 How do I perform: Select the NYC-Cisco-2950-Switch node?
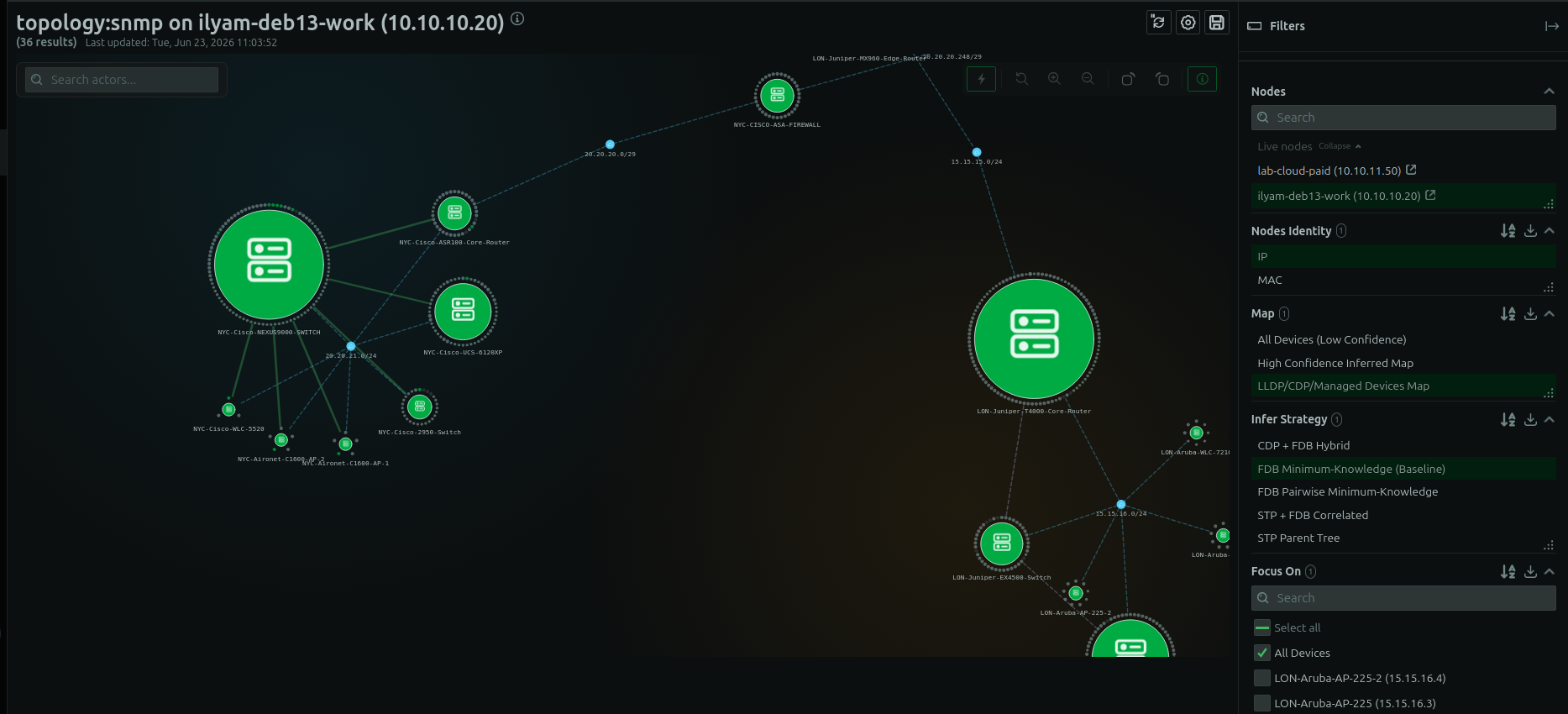tap(419, 407)
